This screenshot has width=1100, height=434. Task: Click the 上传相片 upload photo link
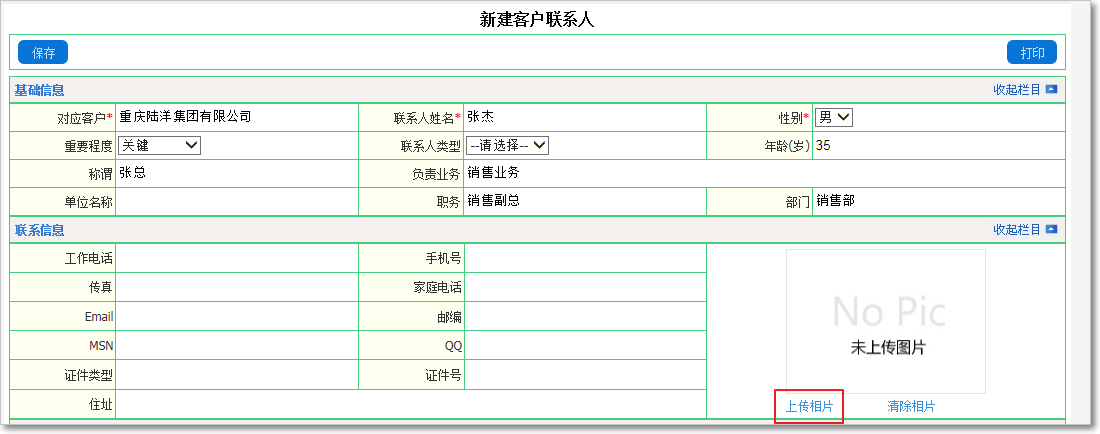pyautogui.click(x=809, y=407)
